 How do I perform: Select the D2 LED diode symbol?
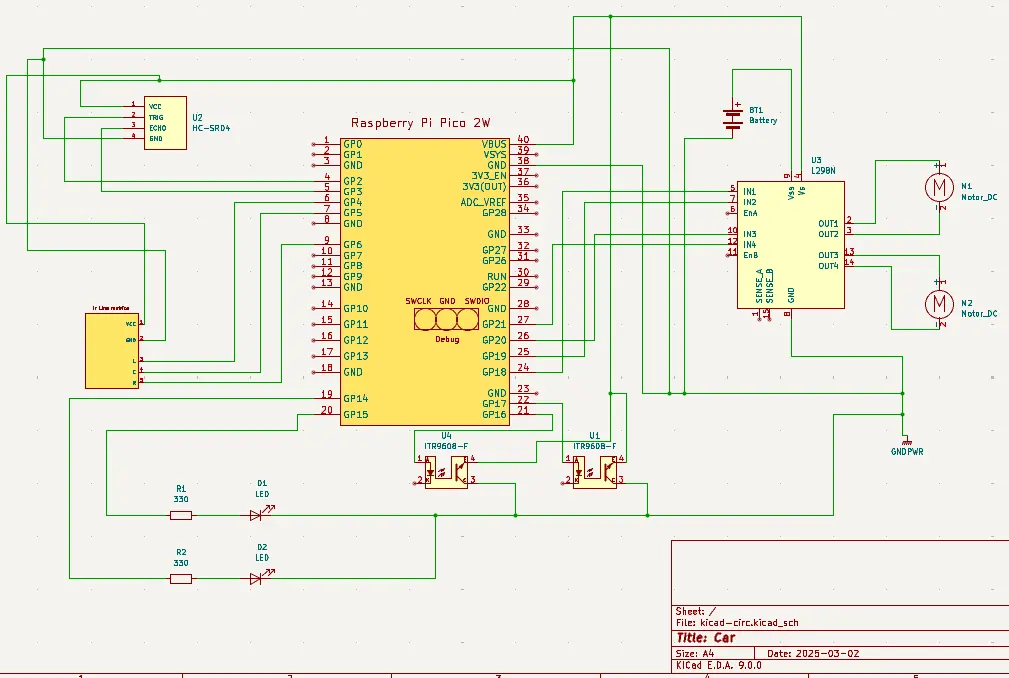click(x=261, y=577)
